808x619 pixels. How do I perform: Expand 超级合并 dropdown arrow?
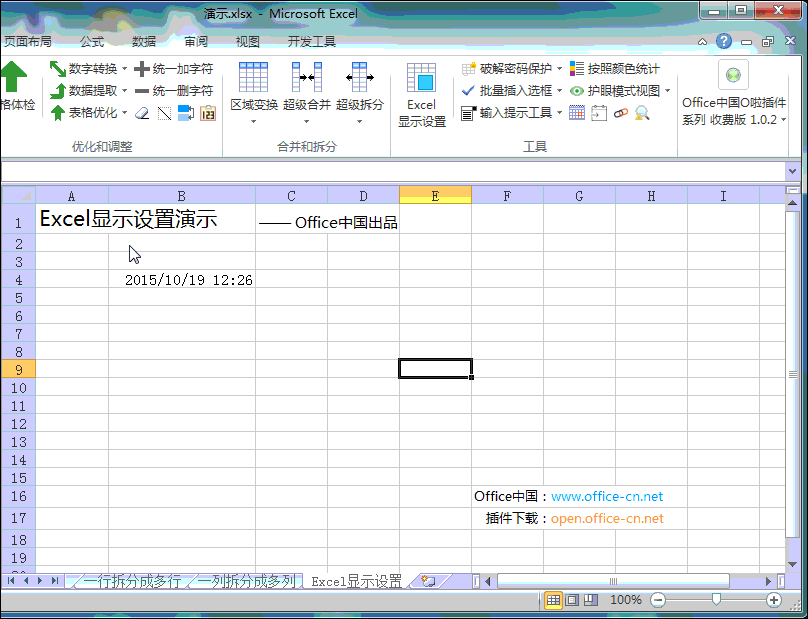tap(307, 122)
